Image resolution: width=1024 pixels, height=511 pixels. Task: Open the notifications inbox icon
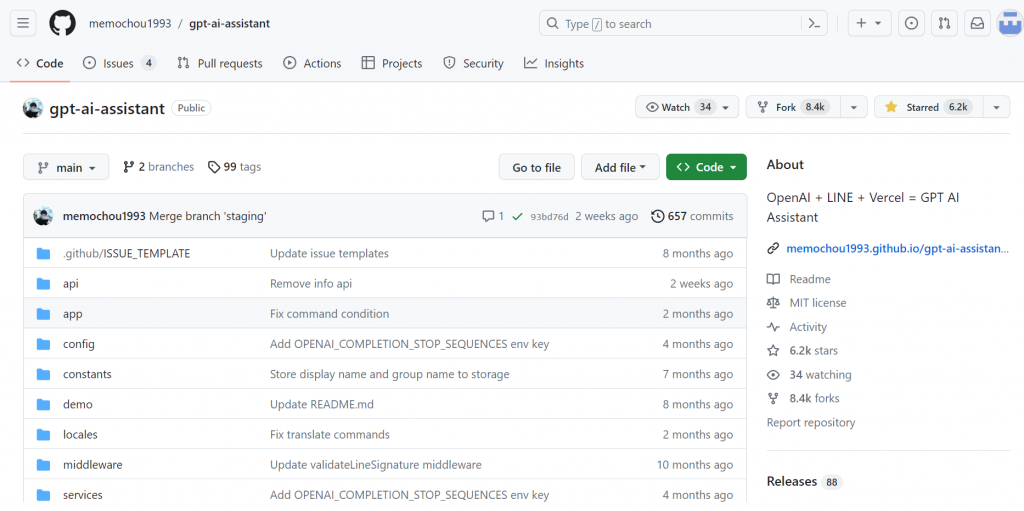pos(978,24)
